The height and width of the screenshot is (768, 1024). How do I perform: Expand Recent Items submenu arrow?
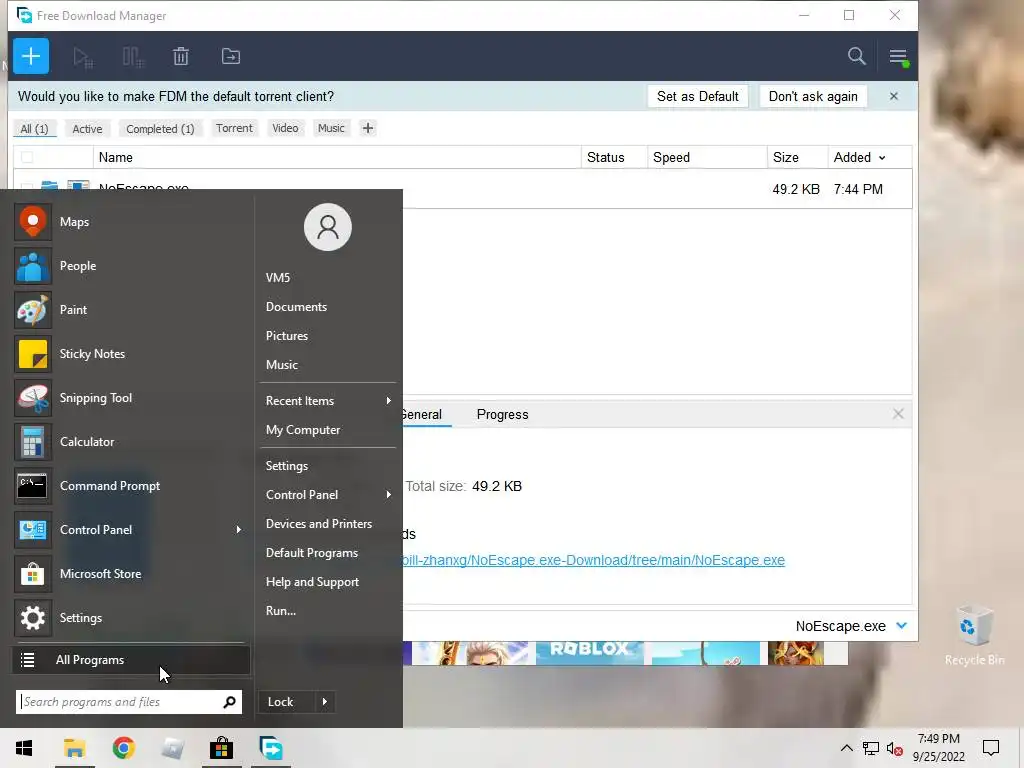point(389,400)
